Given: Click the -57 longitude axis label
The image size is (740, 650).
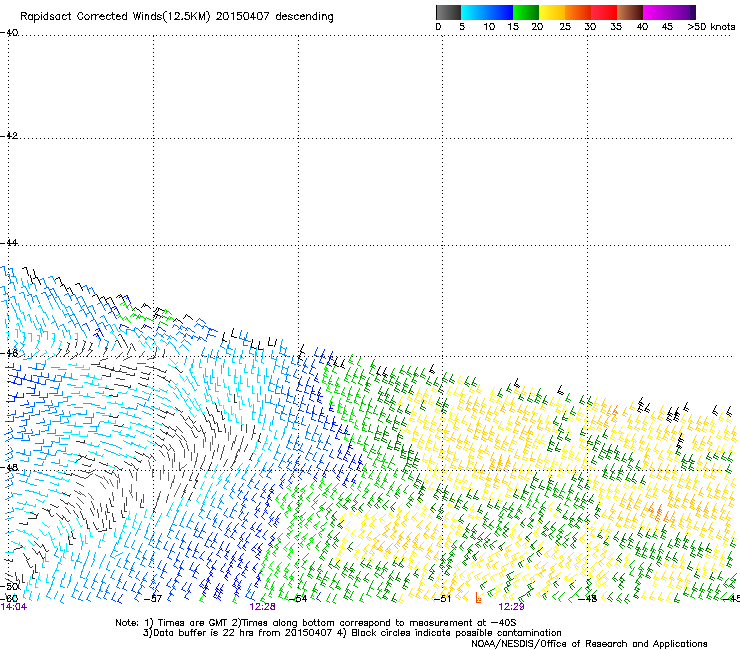Looking at the screenshot, I should point(153,599).
